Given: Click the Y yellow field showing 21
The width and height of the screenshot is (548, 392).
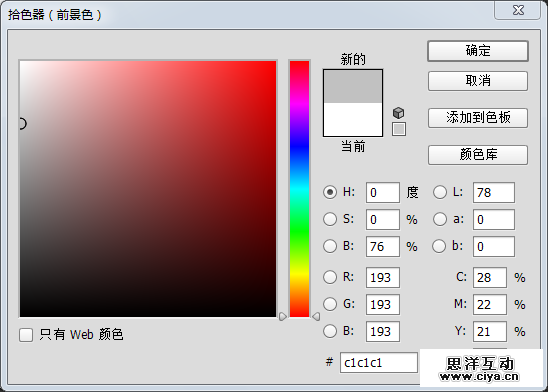Looking at the screenshot, I should (x=490, y=331).
